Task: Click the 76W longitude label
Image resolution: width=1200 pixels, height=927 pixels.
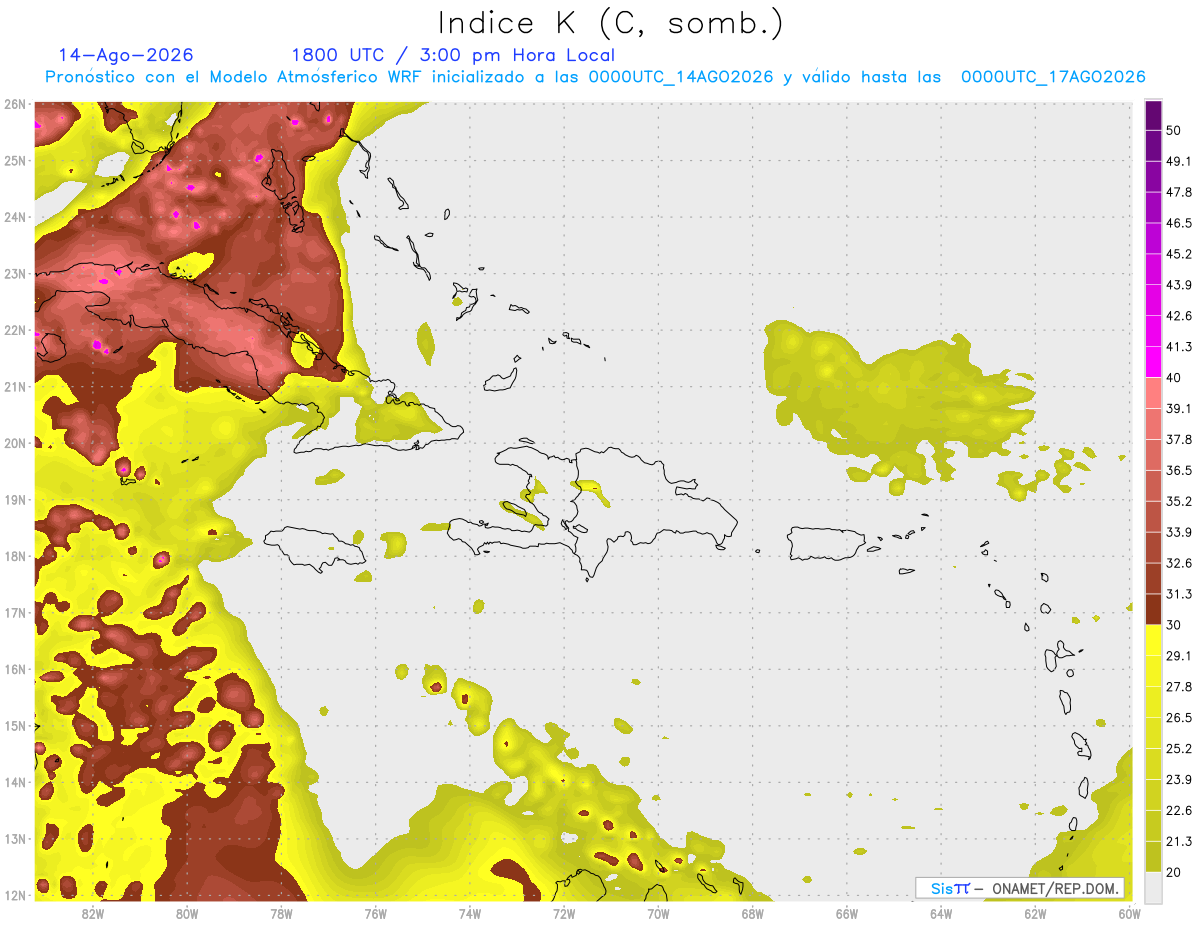Action: 375,913
